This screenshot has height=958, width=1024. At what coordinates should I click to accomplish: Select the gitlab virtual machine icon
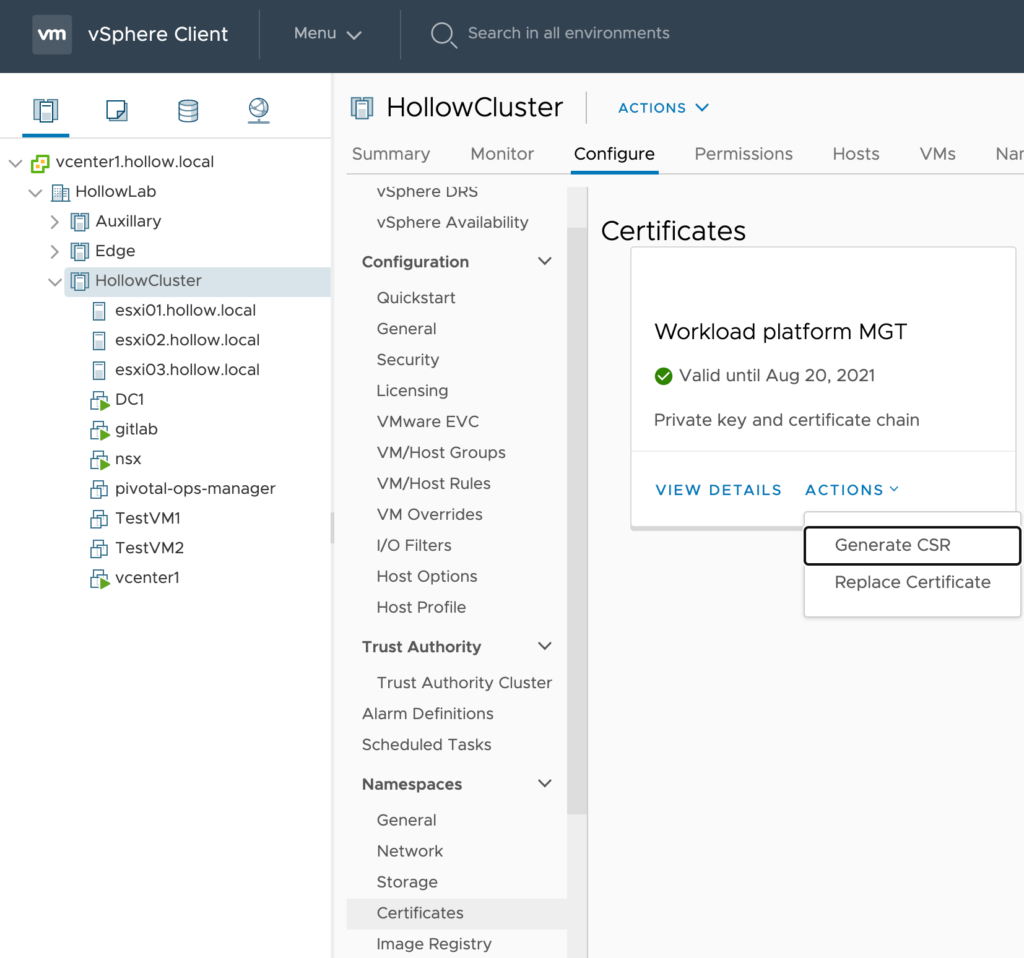[x=99, y=430]
